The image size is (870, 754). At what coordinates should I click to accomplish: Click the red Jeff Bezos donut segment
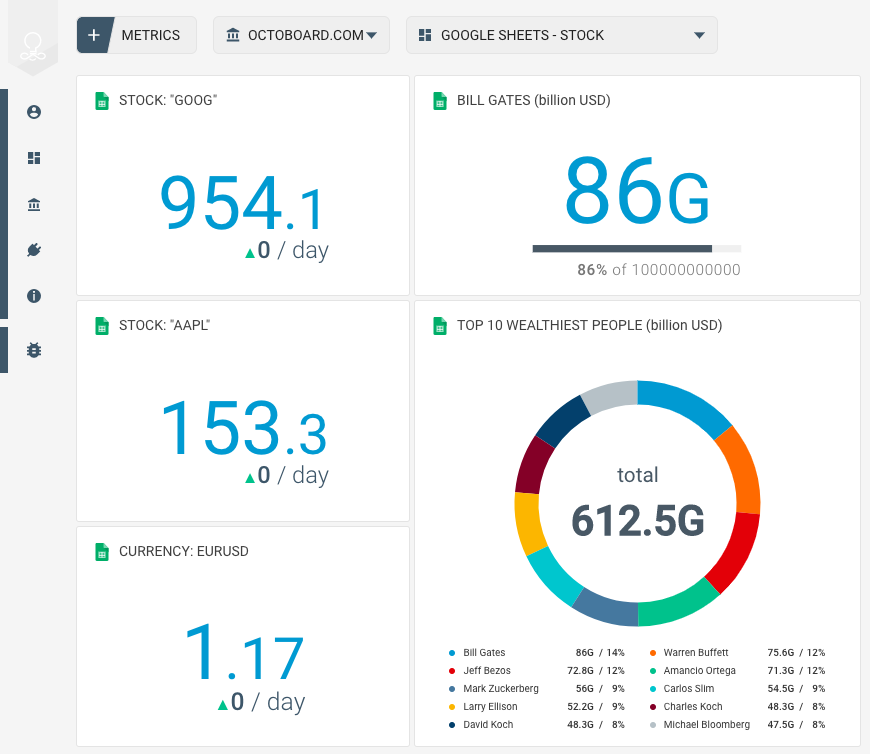pyautogui.click(x=736, y=554)
